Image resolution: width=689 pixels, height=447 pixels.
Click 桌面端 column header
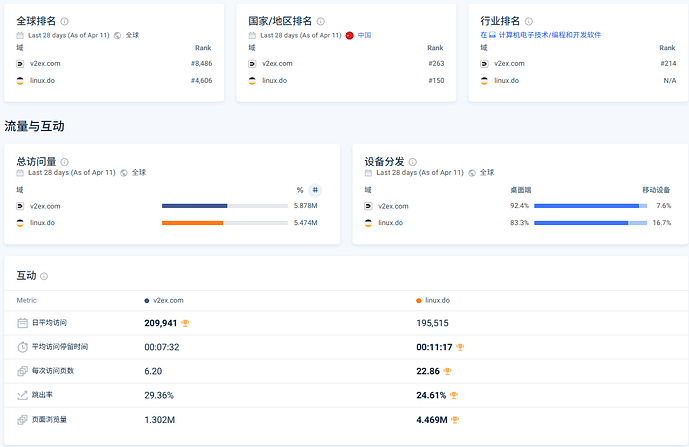(521, 190)
